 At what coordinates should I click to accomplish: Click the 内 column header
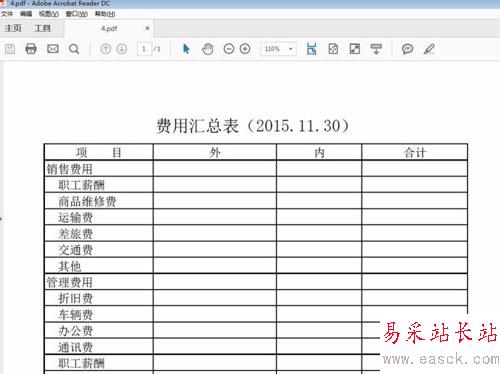point(319,152)
